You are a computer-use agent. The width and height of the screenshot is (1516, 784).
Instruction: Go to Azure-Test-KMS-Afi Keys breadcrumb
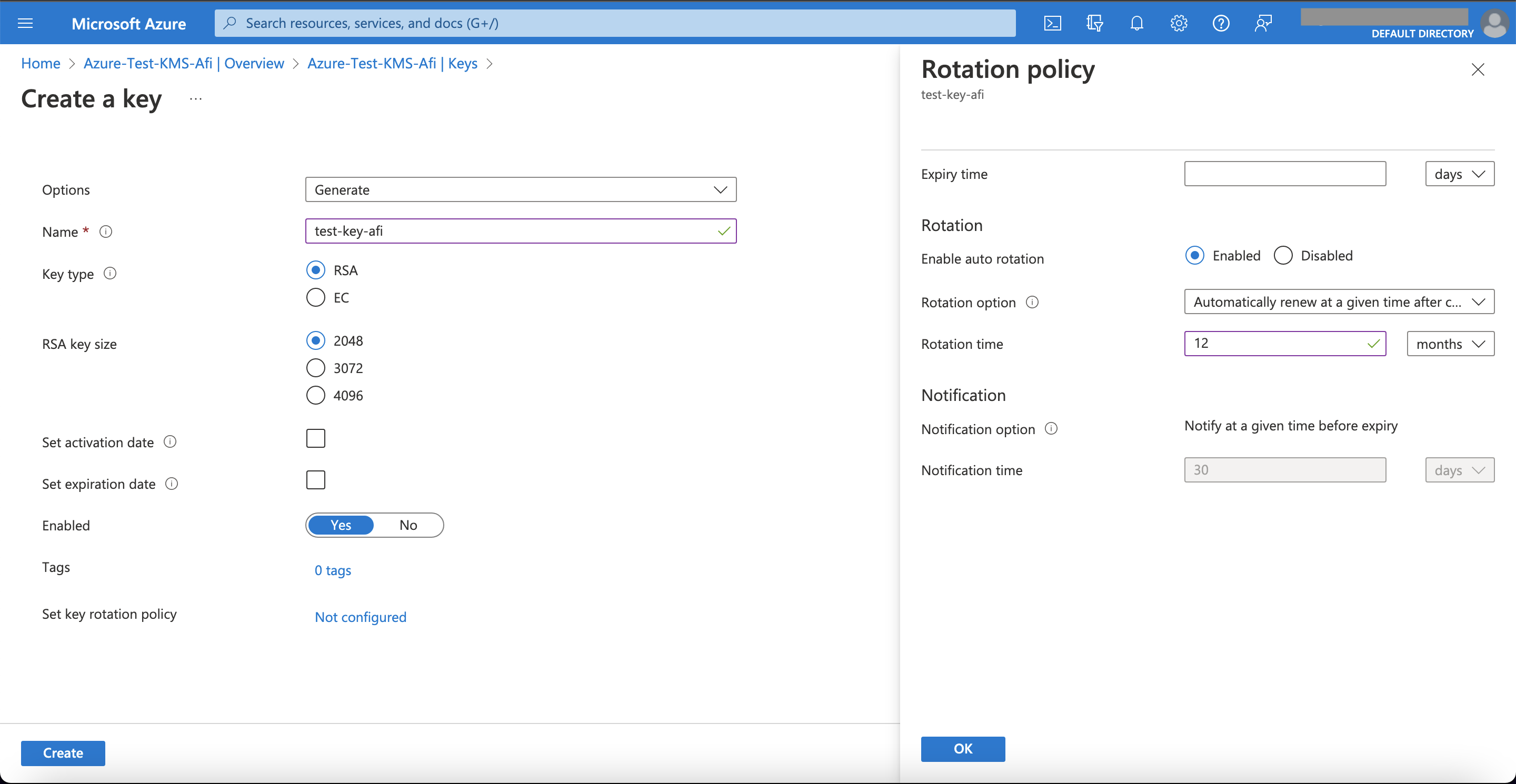[392, 64]
